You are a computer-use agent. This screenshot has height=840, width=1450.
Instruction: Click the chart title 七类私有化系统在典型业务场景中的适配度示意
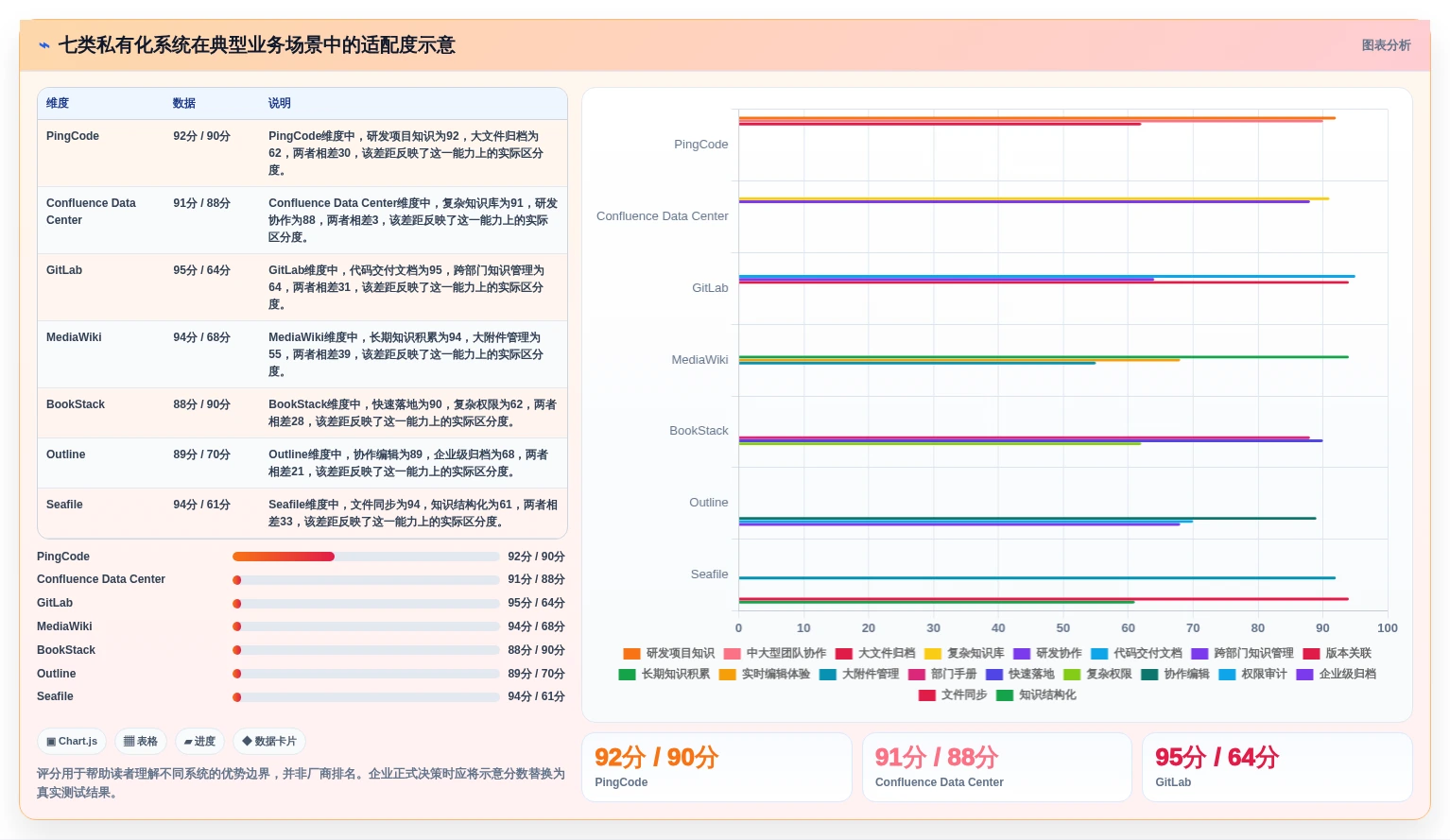(x=257, y=45)
